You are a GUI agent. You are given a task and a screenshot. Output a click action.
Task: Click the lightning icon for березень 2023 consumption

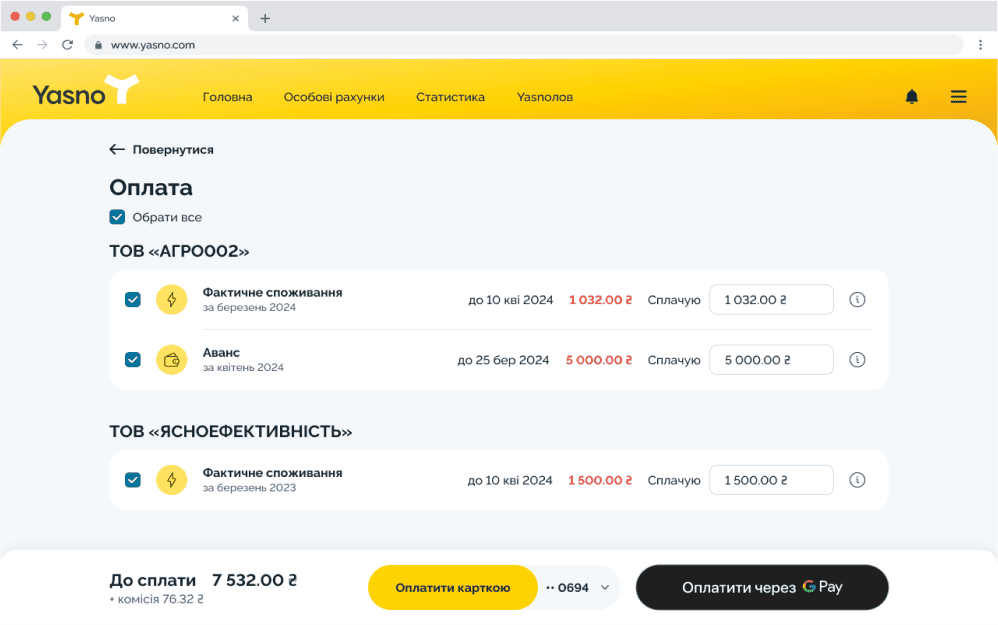click(x=172, y=481)
